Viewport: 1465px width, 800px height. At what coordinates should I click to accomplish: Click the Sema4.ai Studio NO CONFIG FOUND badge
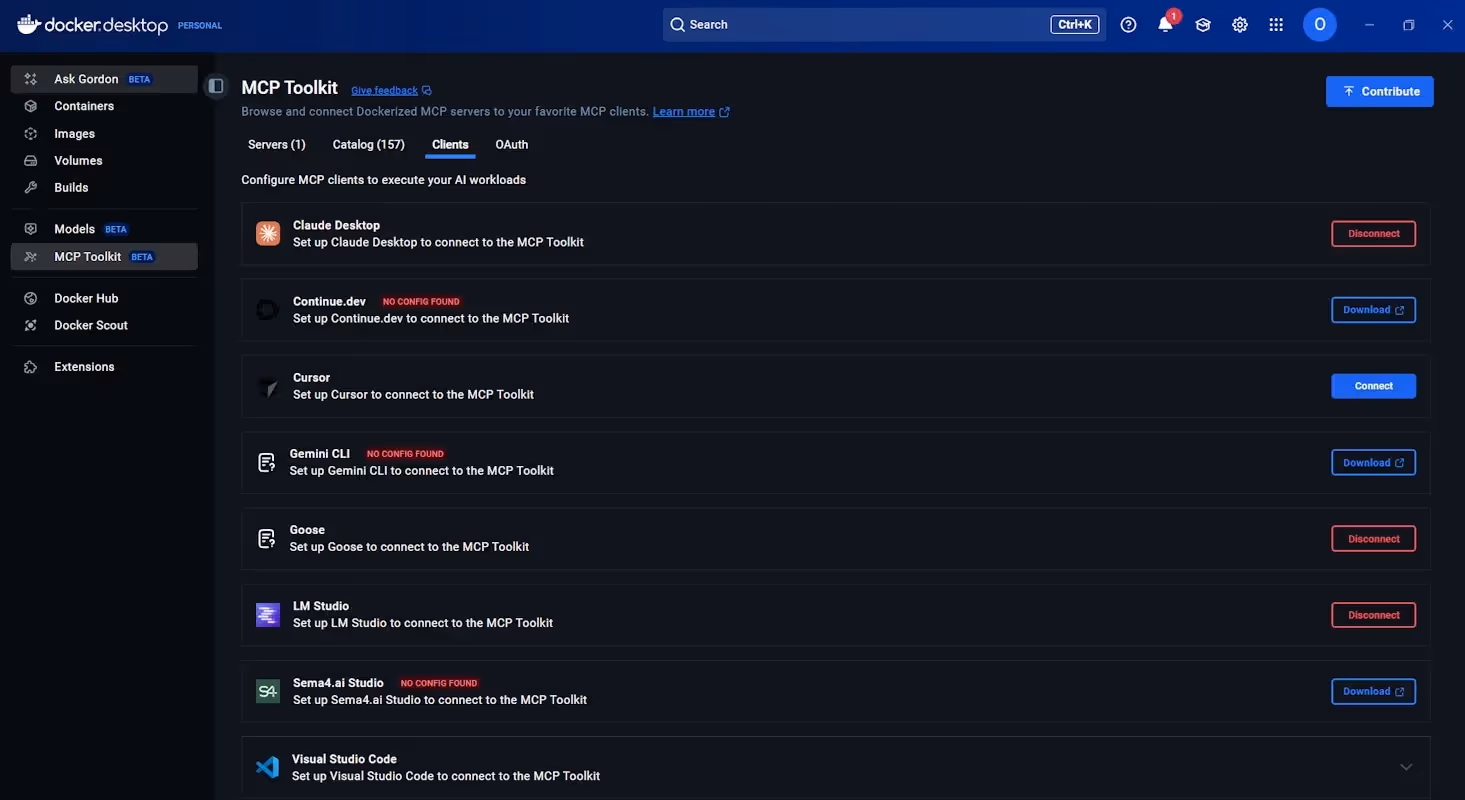[x=439, y=684]
